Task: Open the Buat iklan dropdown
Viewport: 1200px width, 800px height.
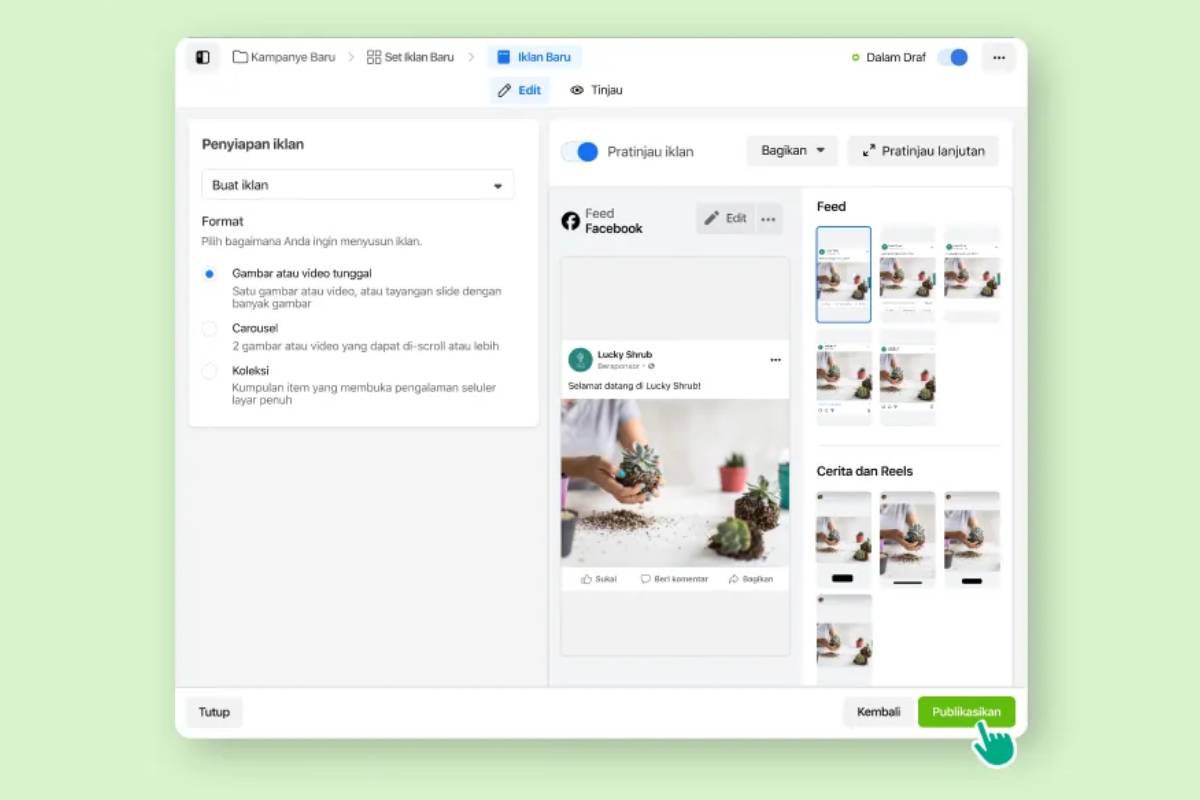Action: 357,185
